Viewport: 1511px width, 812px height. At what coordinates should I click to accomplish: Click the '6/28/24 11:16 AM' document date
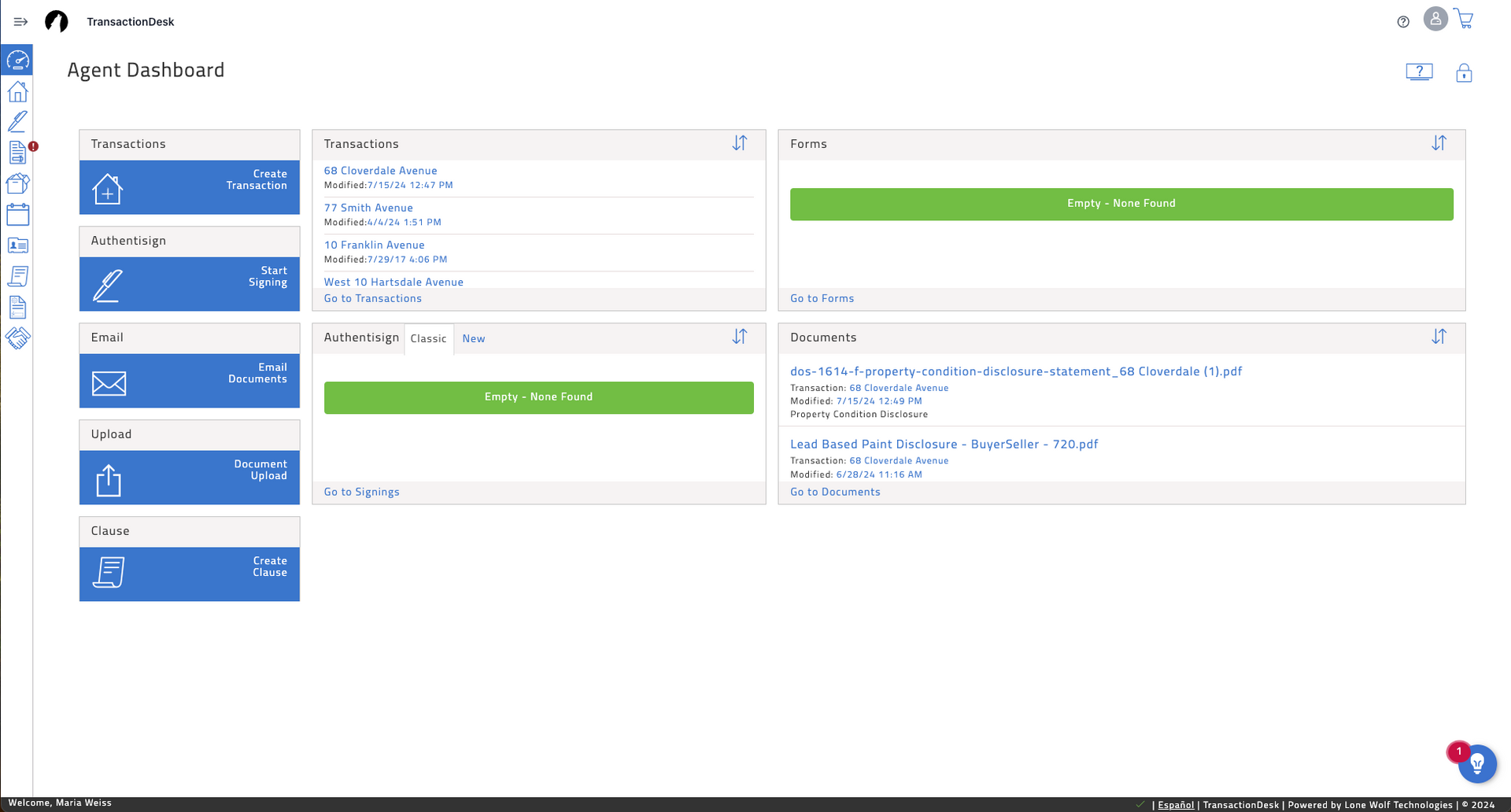(879, 475)
